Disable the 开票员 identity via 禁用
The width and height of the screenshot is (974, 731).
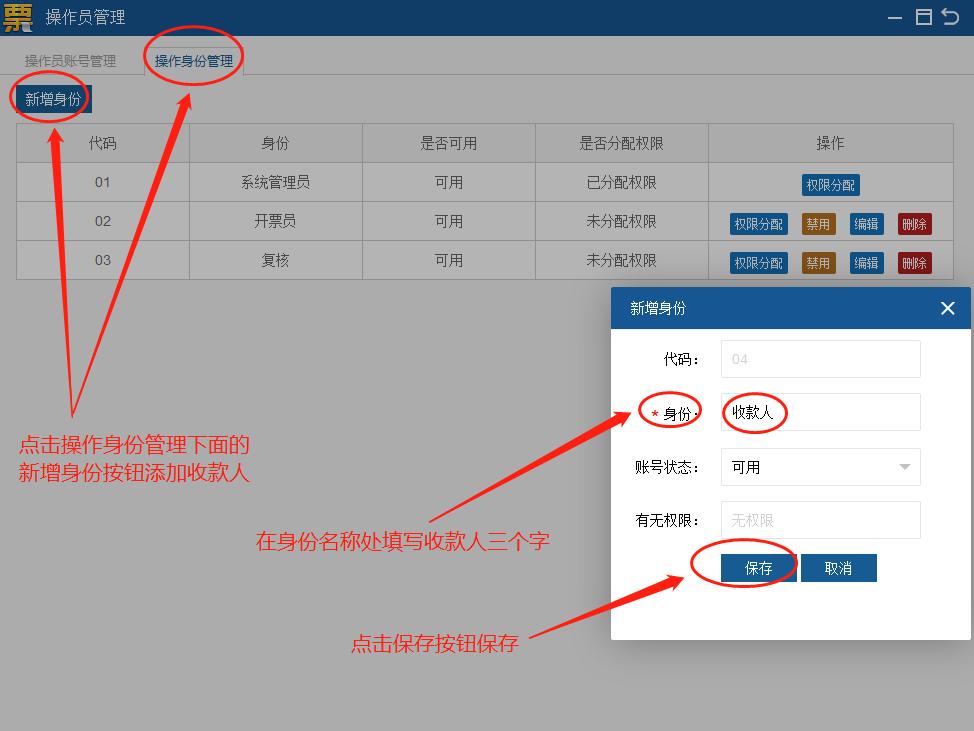click(x=817, y=224)
